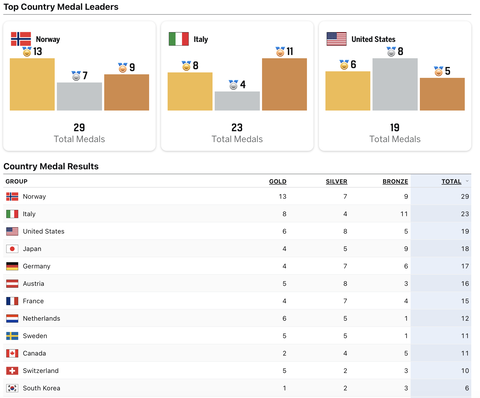Click Norway's silver bar in the chart
This screenshot has width=480, height=398.
(x=79, y=96)
